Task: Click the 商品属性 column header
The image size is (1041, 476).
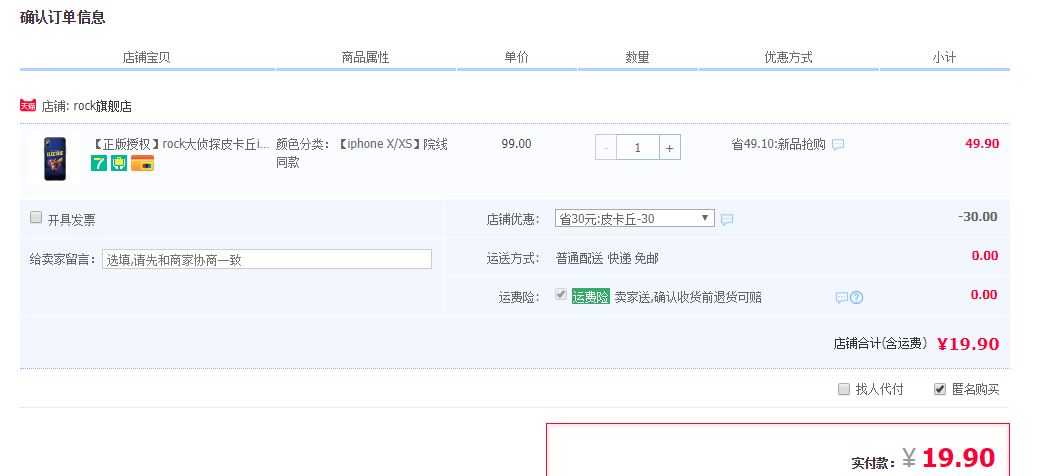Action: 365,58
